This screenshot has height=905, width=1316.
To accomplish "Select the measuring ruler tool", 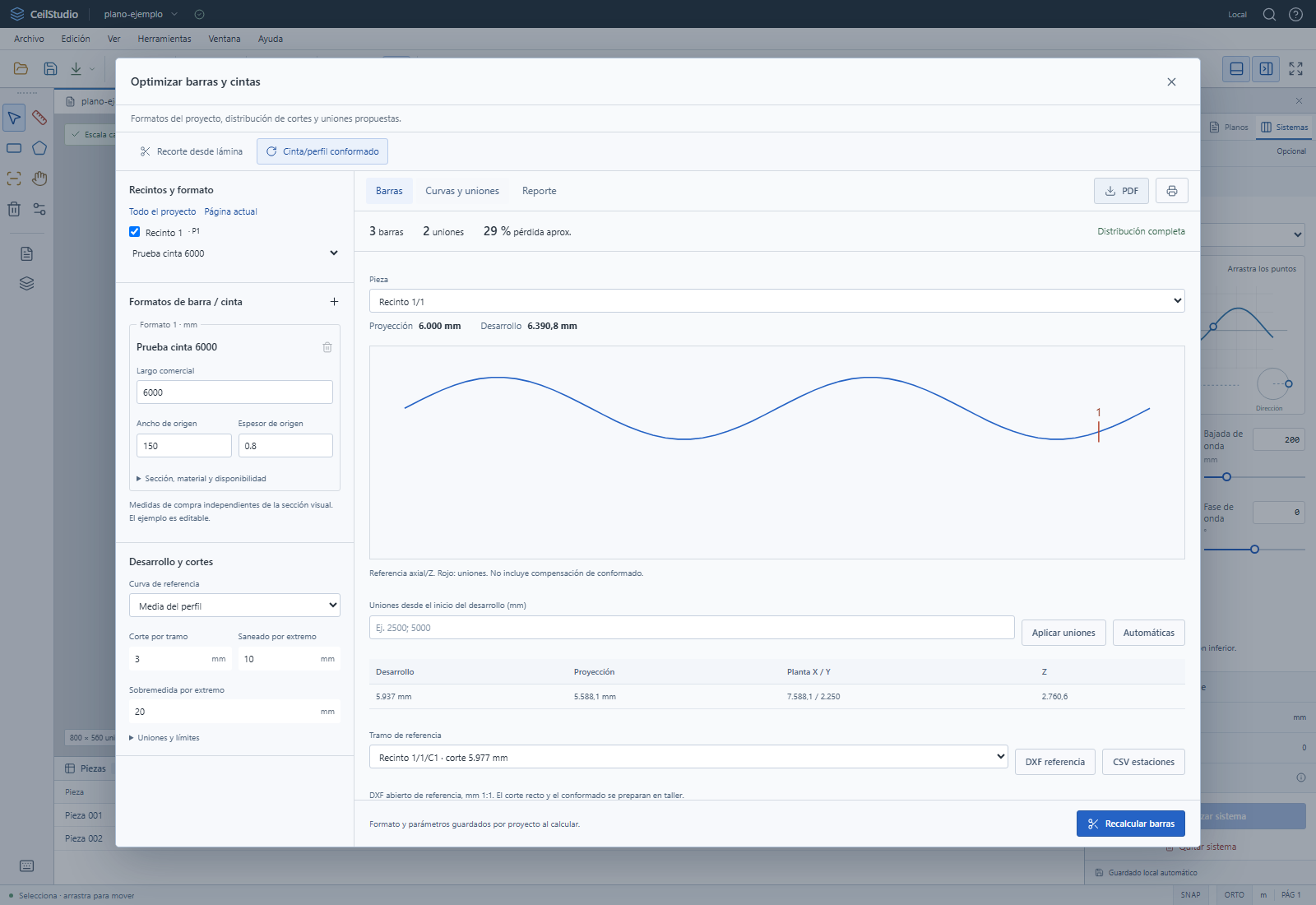I will pyautogui.click(x=39, y=118).
